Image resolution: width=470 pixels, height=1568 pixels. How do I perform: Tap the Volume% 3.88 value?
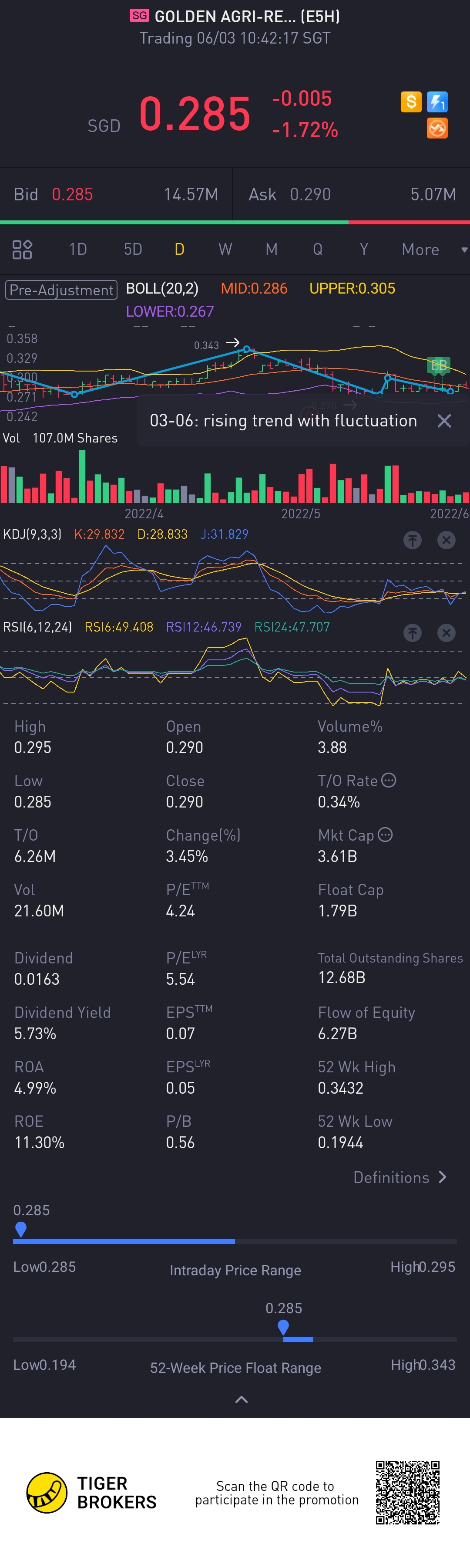pyautogui.click(x=332, y=747)
